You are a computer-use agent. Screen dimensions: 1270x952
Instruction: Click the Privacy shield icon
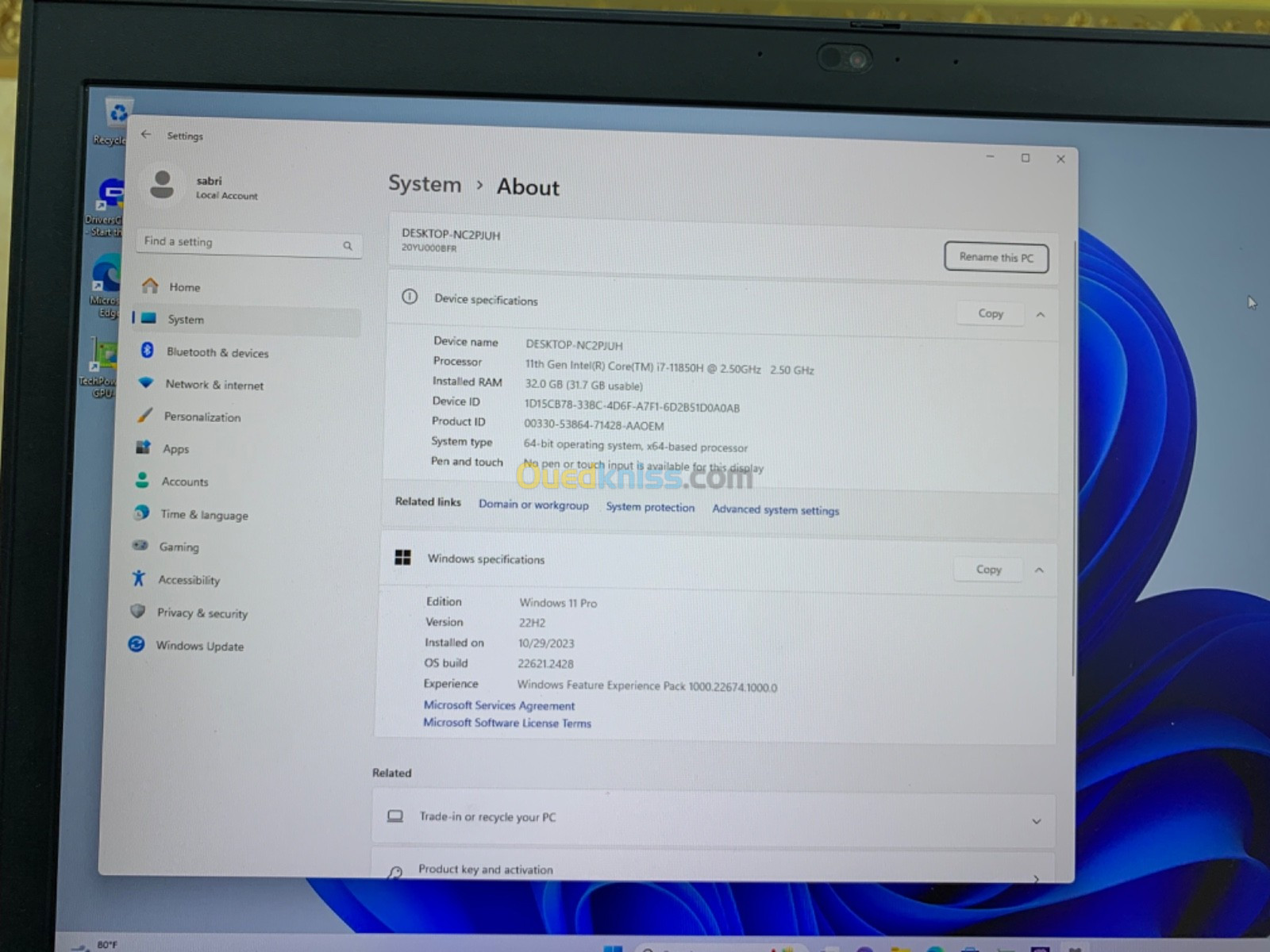(x=138, y=612)
